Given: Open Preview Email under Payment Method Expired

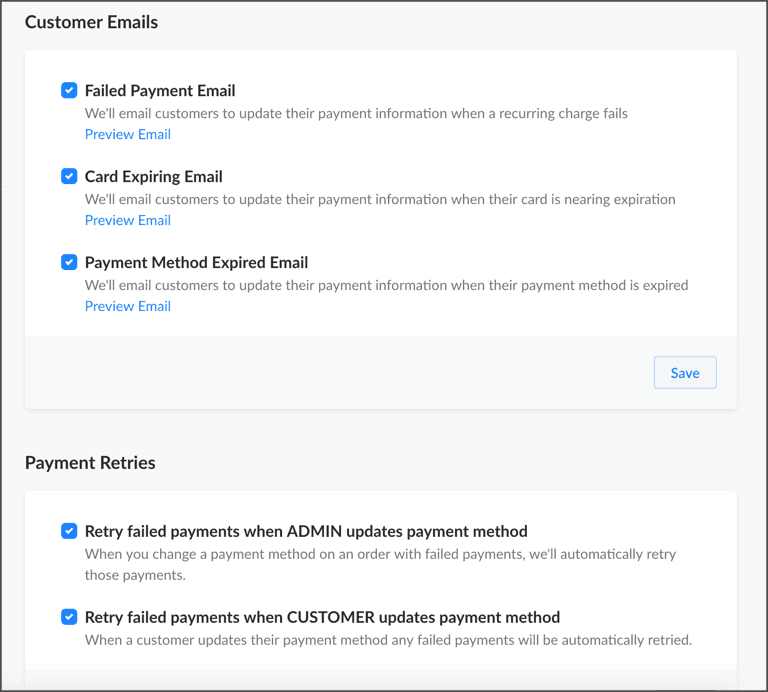Looking at the screenshot, I should 128,306.
